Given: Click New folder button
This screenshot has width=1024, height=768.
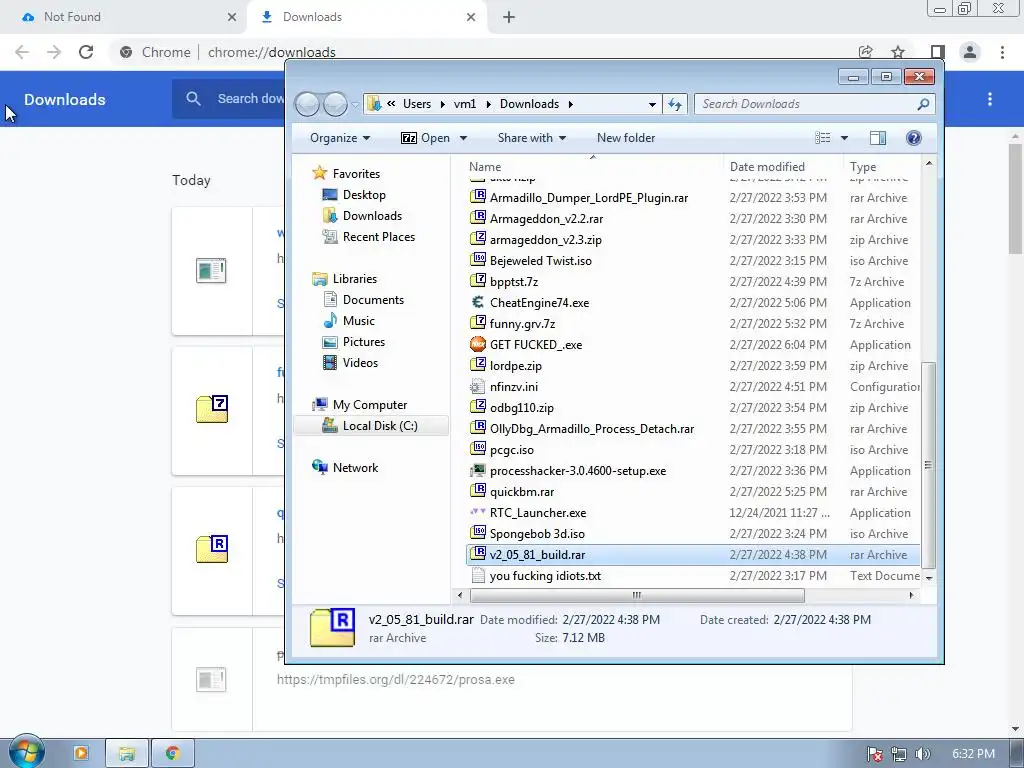Looking at the screenshot, I should tap(626, 138).
